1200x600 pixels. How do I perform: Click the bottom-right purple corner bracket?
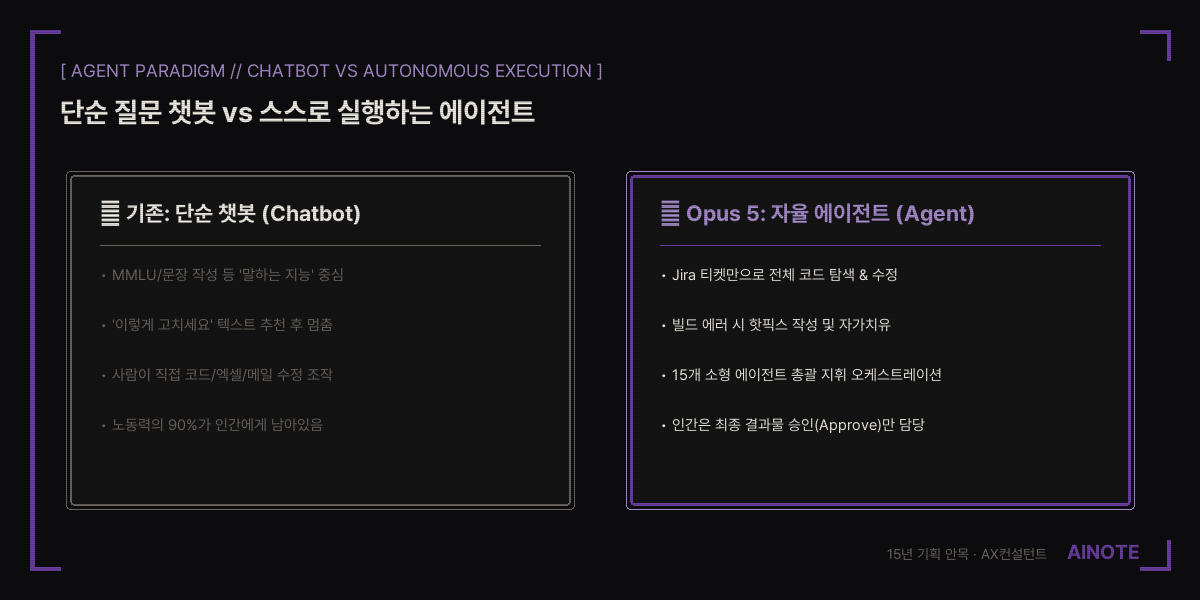click(x=1156, y=555)
